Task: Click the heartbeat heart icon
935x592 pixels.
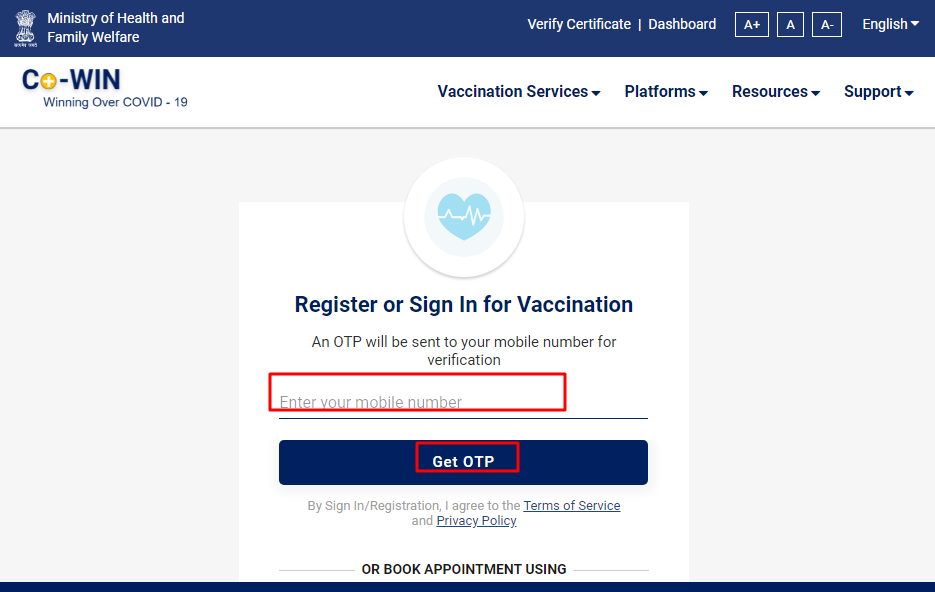Action: point(464,217)
